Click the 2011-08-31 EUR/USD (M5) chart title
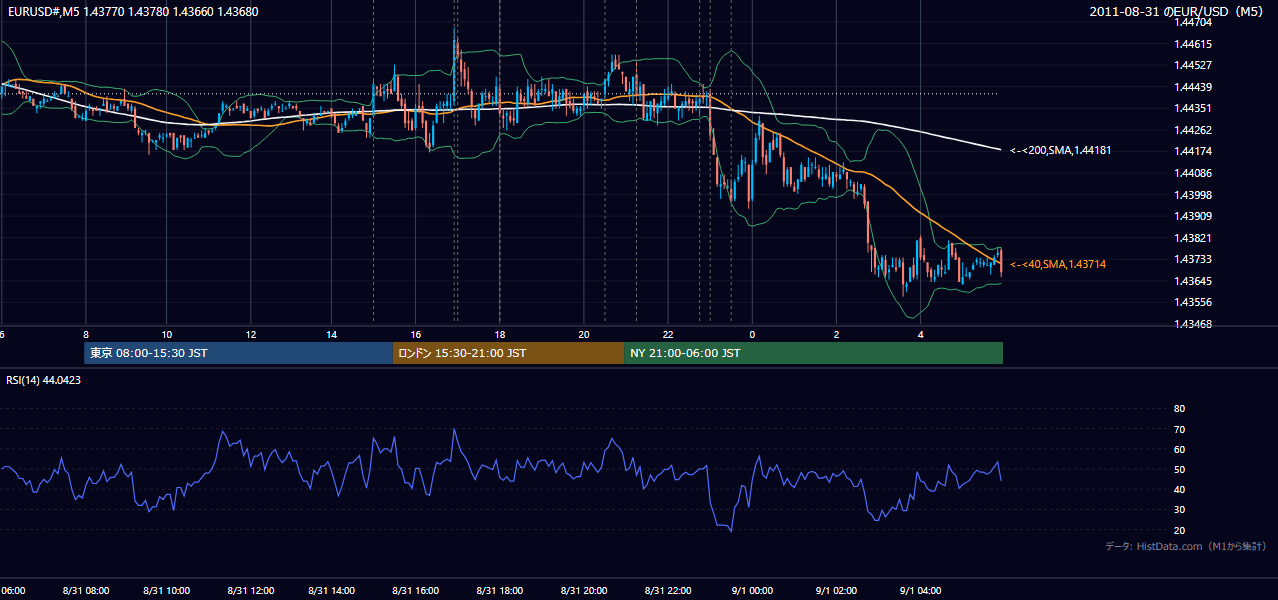Image resolution: width=1278 pixels, height=600 pixels. pos(1177,12)
